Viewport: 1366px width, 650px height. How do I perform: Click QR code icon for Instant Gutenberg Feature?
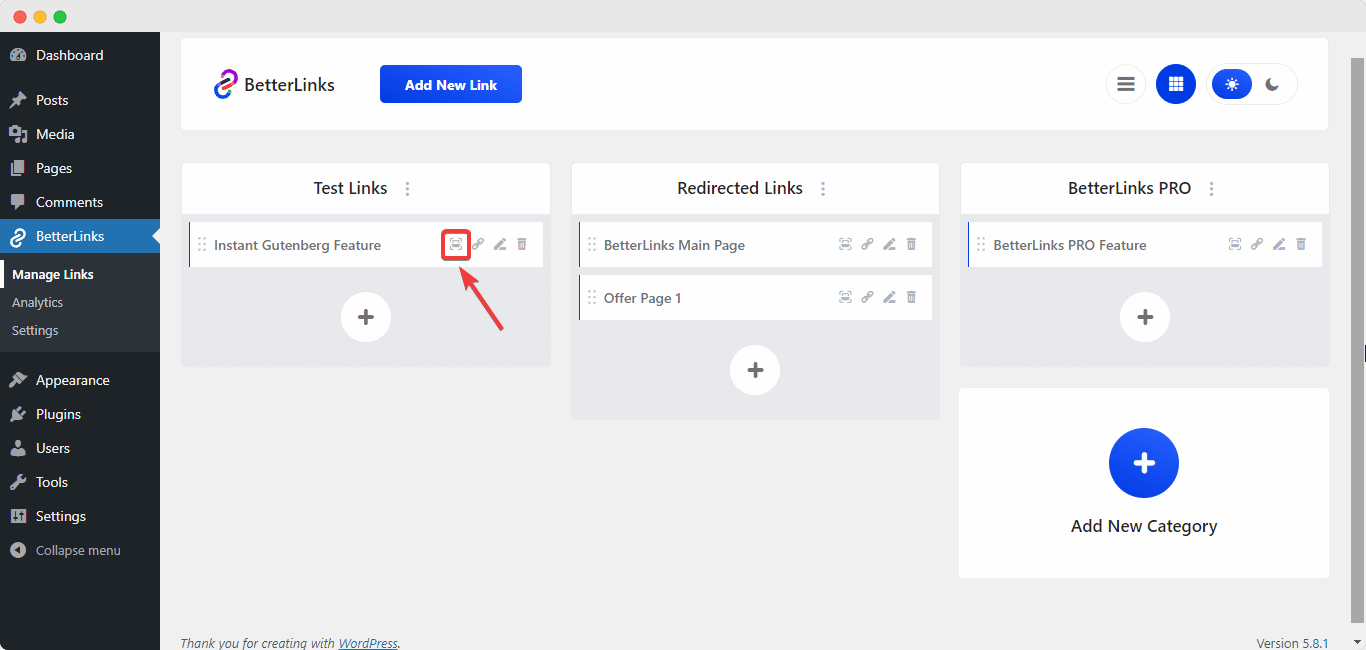click(x=456, y=244)
